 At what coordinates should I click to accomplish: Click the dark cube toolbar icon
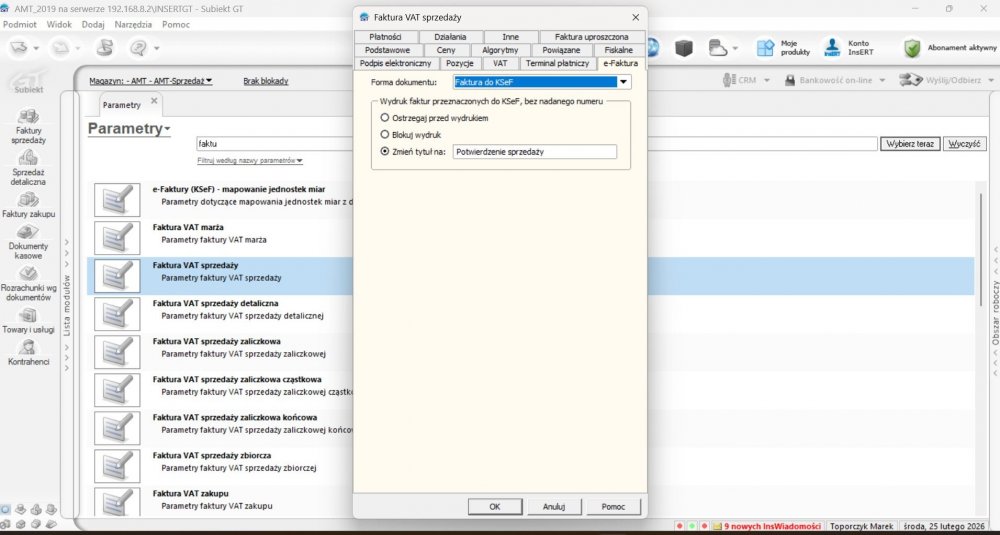[x=684, y=48]
